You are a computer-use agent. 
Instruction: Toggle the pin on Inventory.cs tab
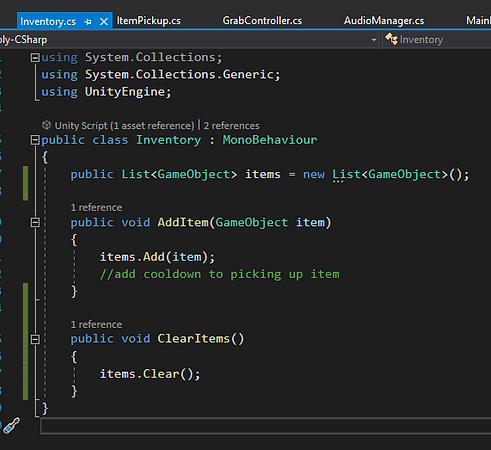click(x=88, y=22)
